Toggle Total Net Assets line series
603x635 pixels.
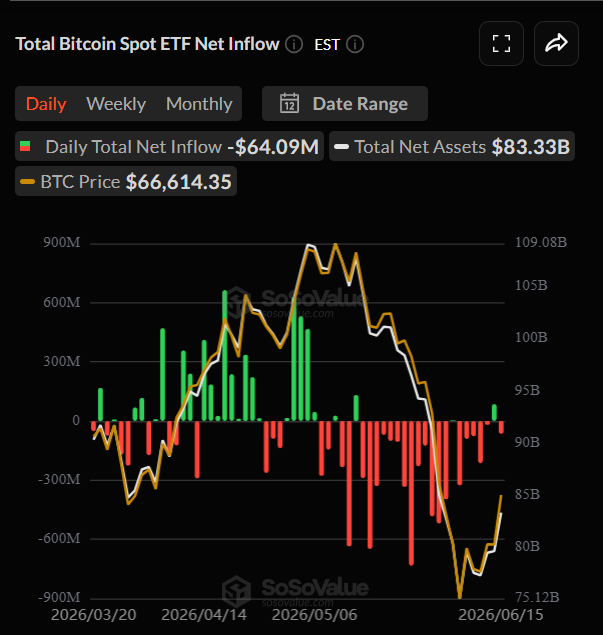452,146
